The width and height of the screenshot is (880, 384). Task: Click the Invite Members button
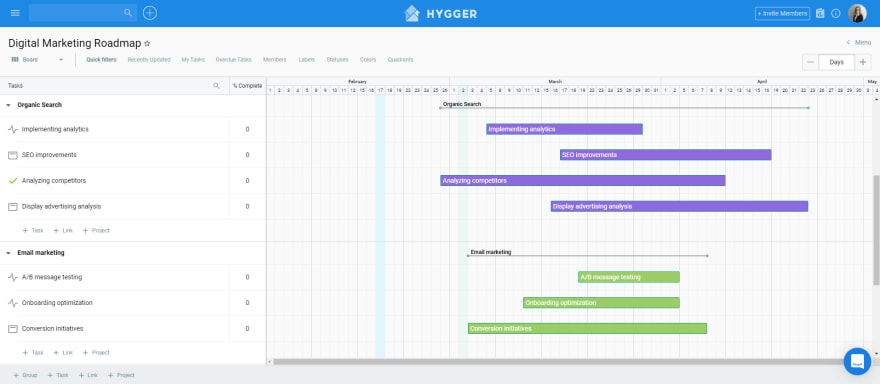point(782,13)
